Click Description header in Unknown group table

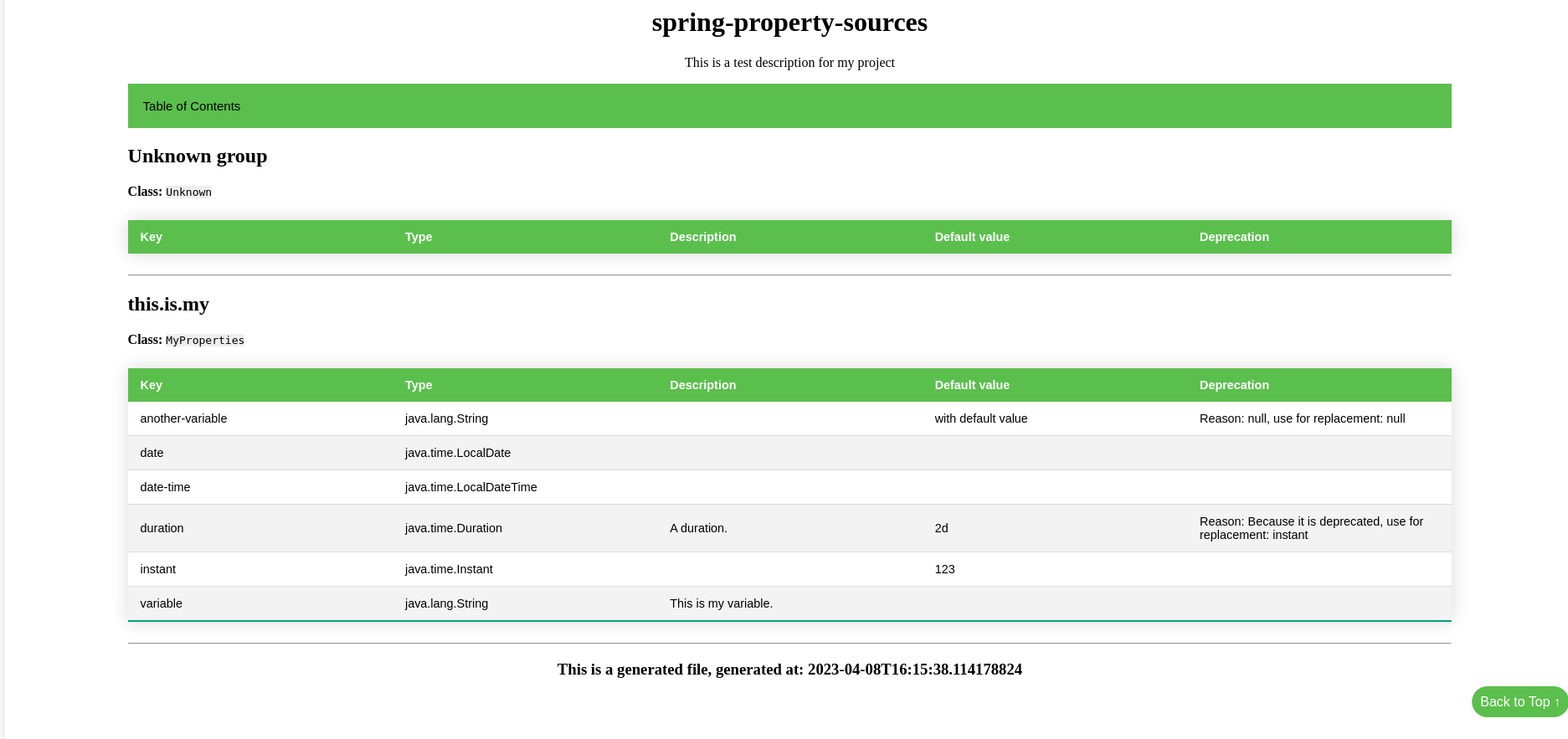tap(703, 237)
